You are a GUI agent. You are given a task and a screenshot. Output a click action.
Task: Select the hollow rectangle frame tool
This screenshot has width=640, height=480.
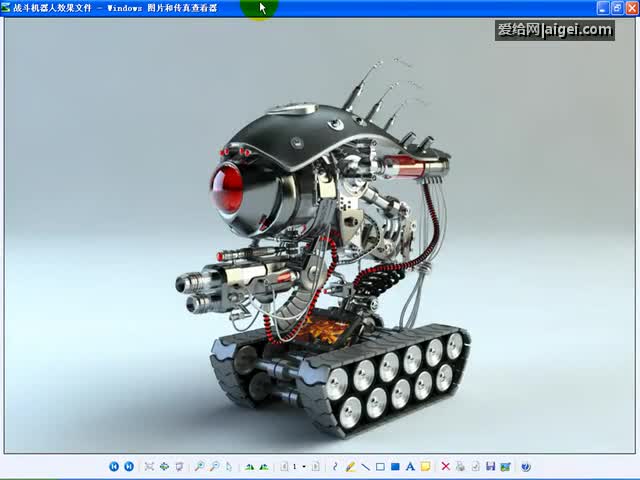pyautogui.click(x=380, y=467)
